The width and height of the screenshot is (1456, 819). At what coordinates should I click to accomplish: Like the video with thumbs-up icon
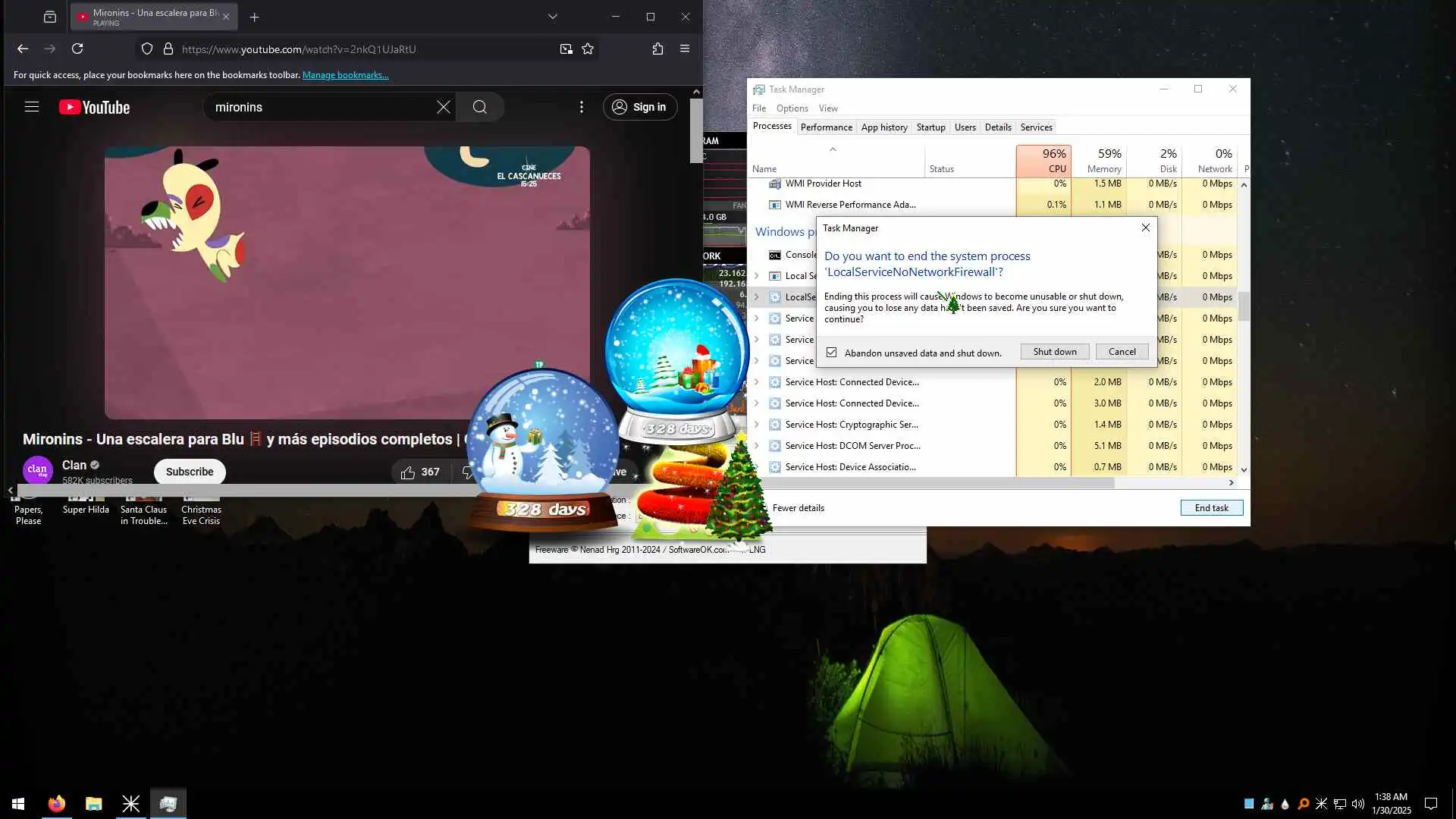[408, 472]
